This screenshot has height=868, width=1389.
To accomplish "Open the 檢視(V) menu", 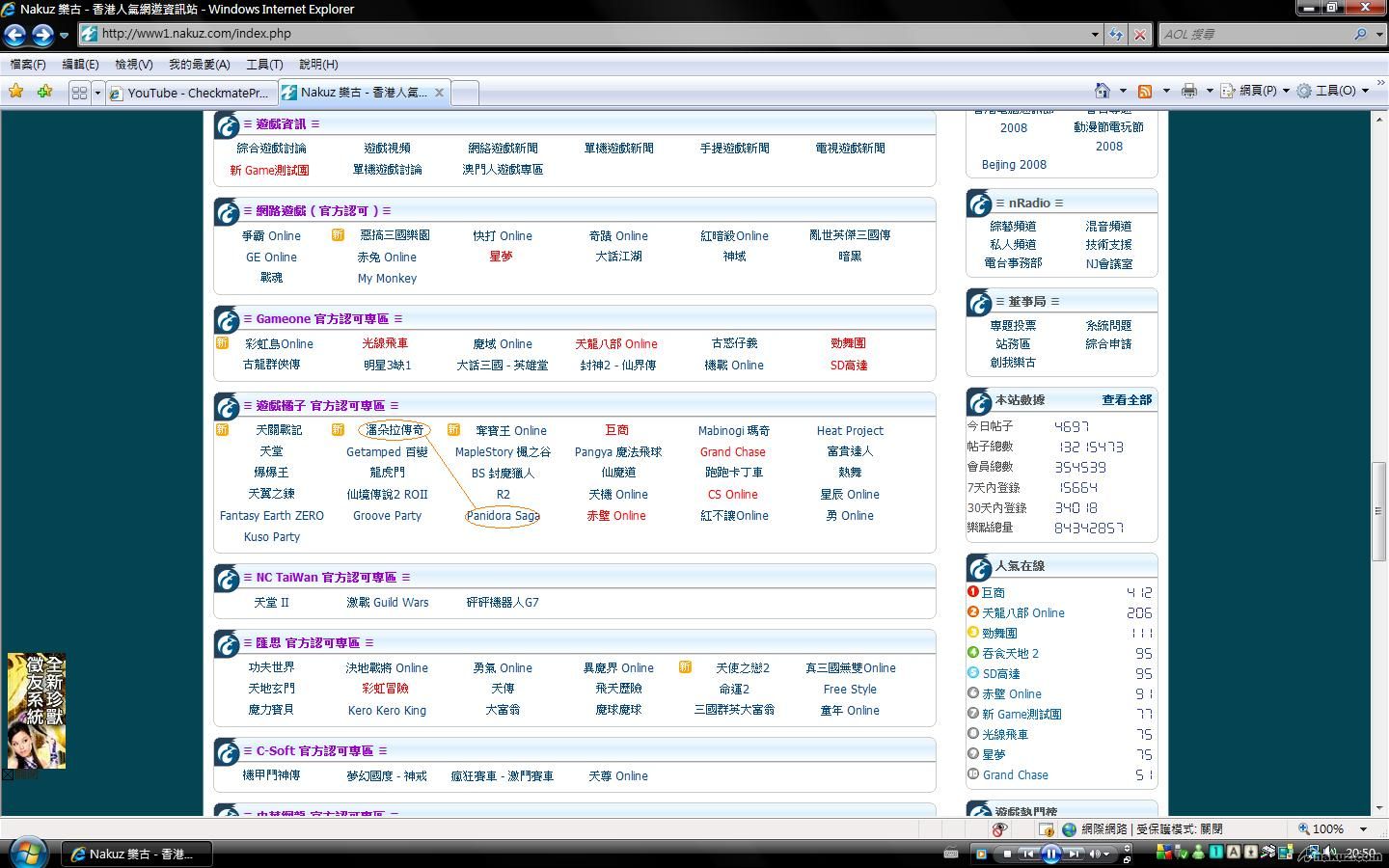I will coord(133,65).
